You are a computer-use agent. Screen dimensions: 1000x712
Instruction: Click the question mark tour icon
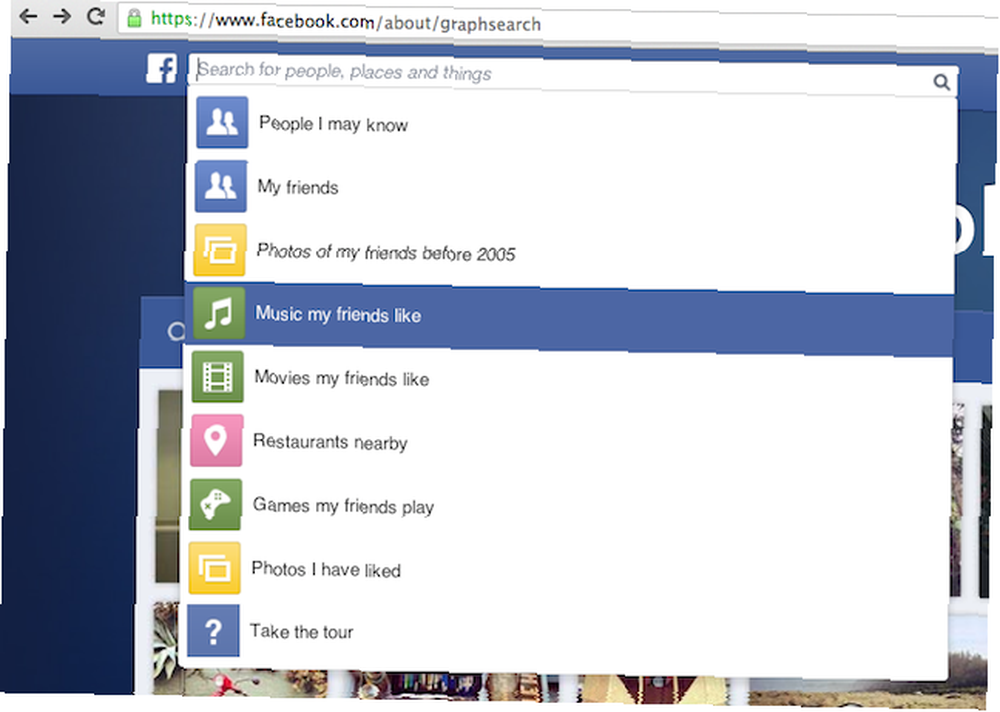(214, 630)
